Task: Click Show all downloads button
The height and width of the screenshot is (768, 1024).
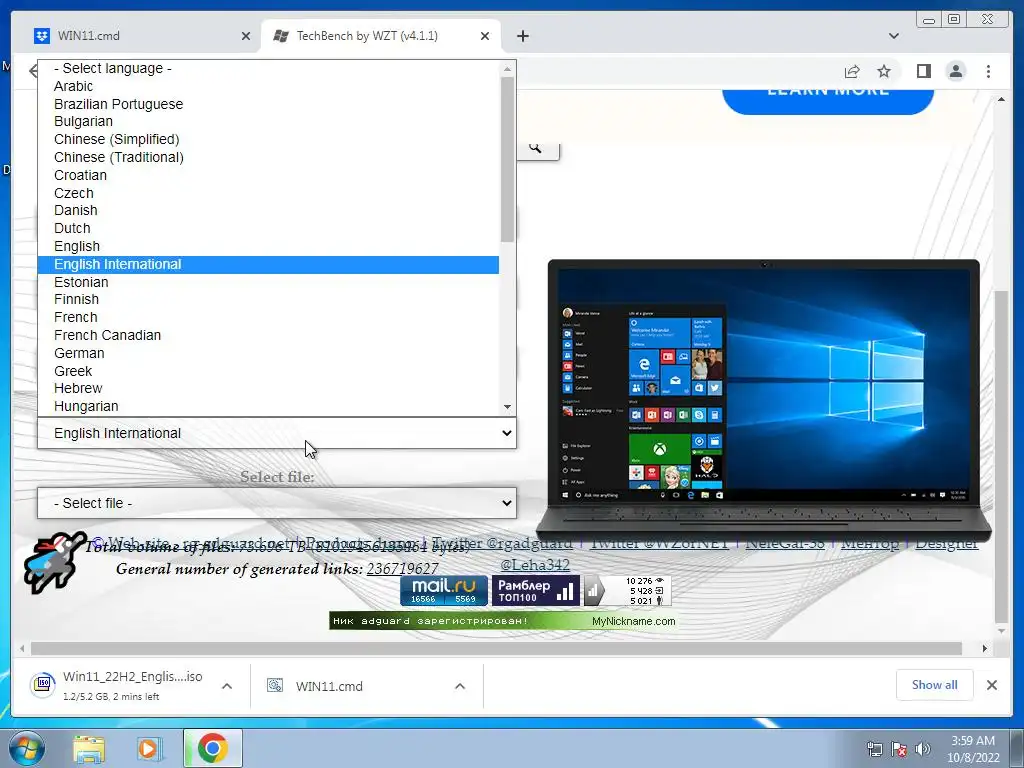Action: (935, 685)
